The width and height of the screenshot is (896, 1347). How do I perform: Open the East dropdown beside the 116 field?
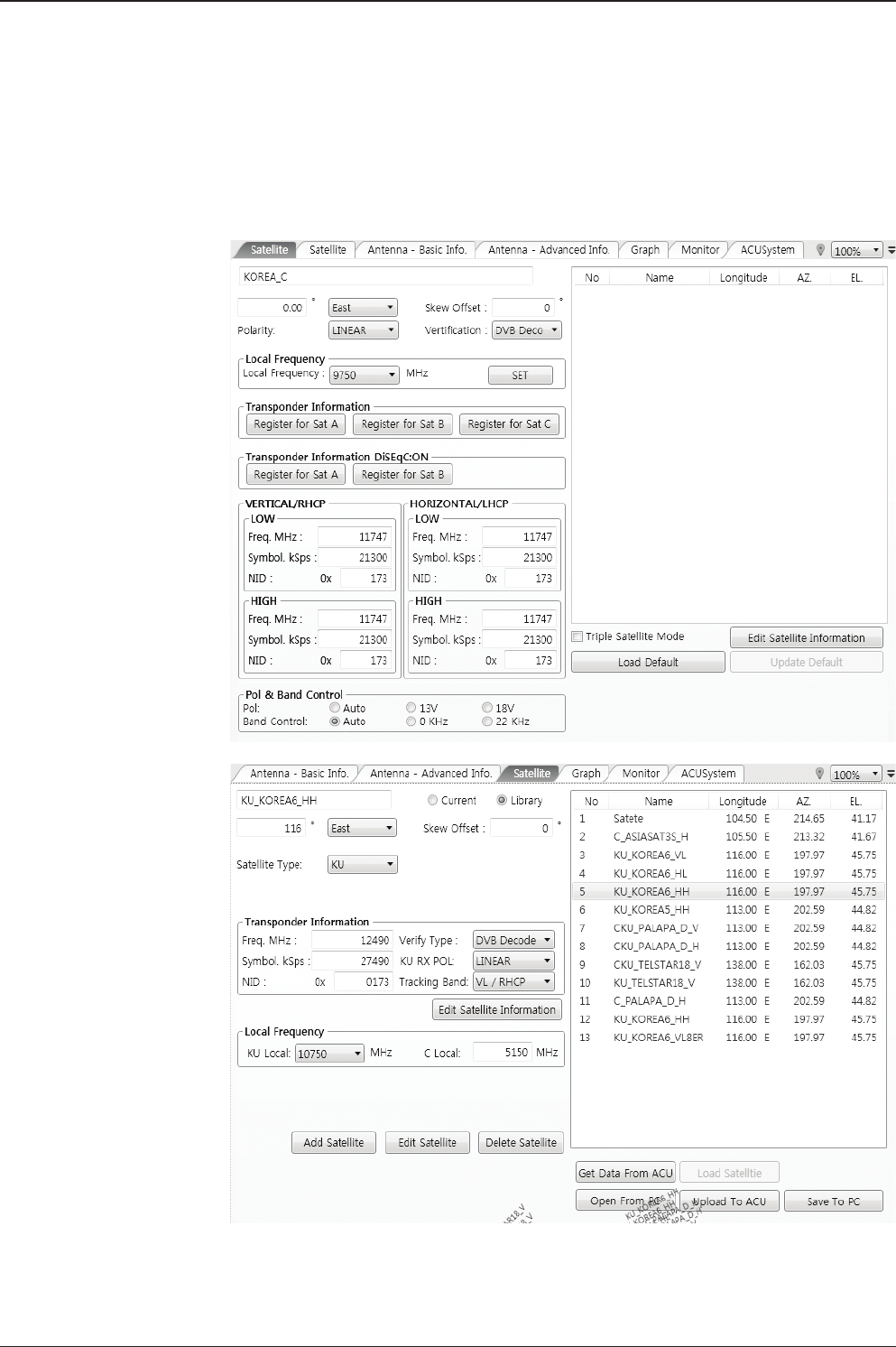[362, 828]
